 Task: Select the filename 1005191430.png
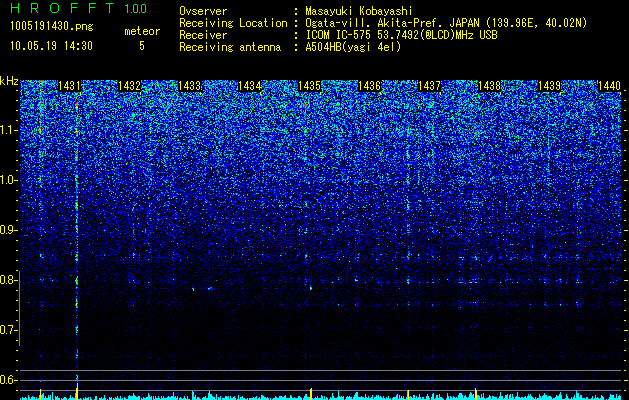point(52,27)
